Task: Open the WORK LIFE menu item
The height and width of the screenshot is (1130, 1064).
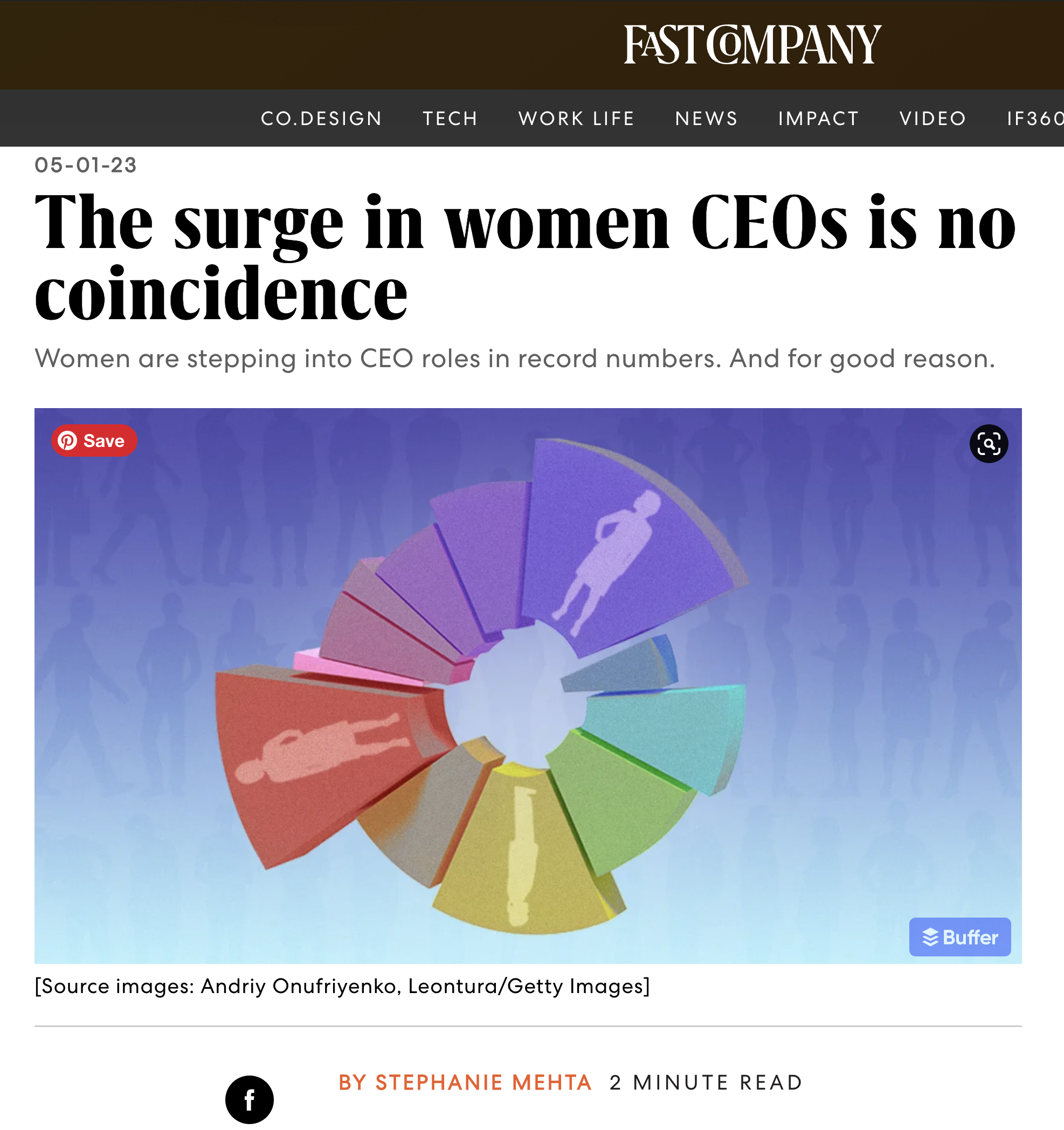Action: point(576,118)
